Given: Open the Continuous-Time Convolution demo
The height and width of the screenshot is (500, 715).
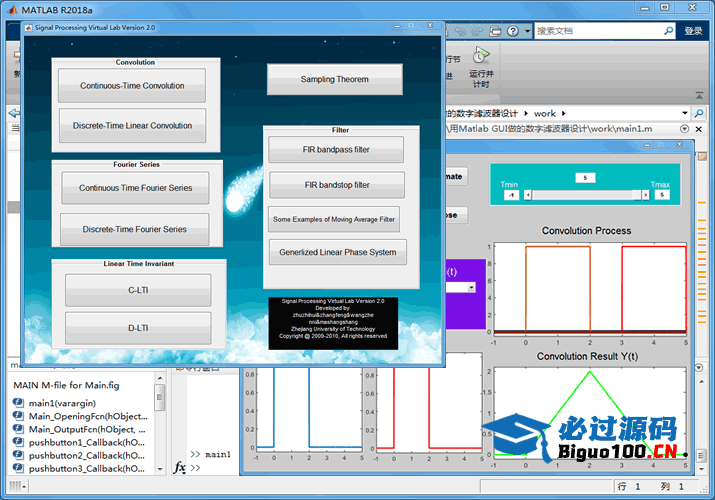Looking at the screenshot, I should pos(132,86).
